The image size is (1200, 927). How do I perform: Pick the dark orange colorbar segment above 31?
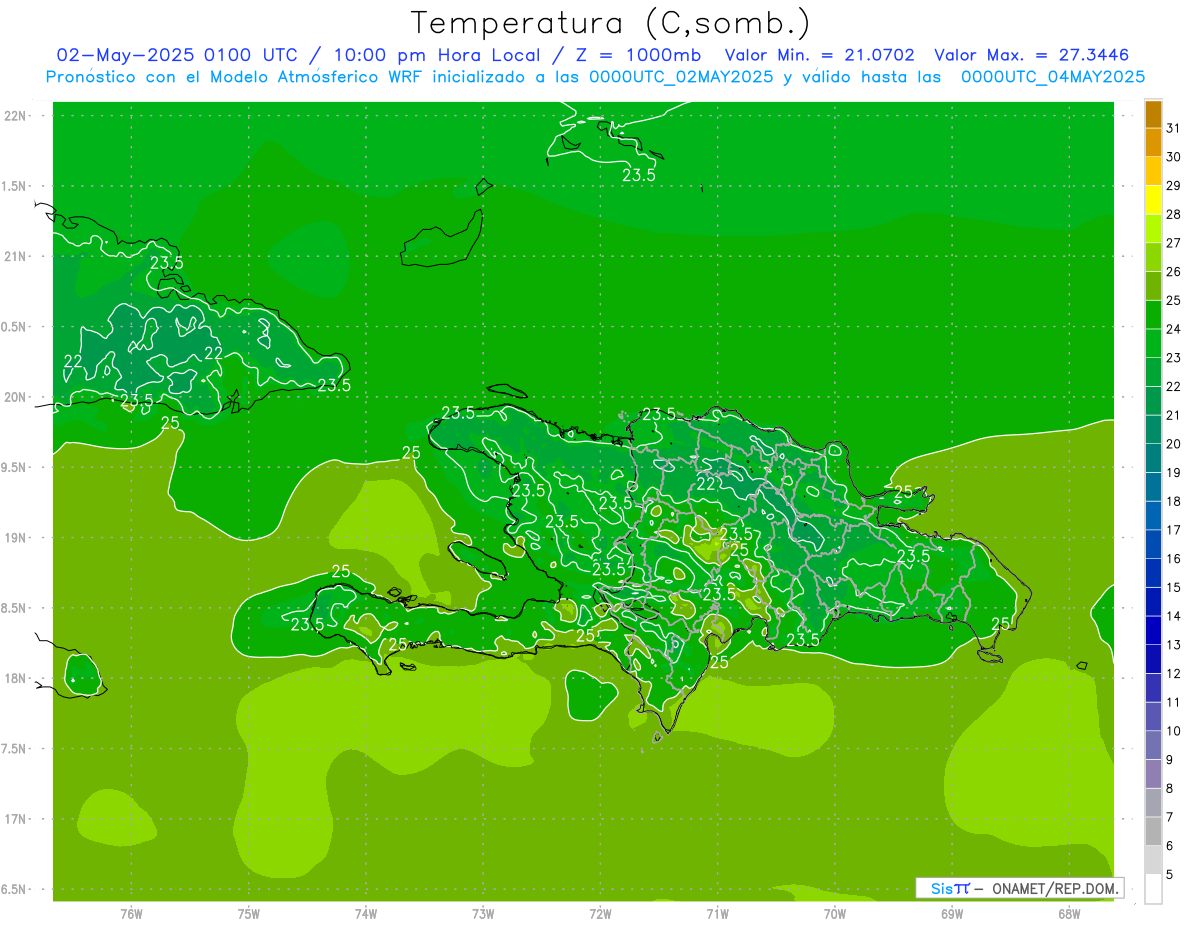1153,114
